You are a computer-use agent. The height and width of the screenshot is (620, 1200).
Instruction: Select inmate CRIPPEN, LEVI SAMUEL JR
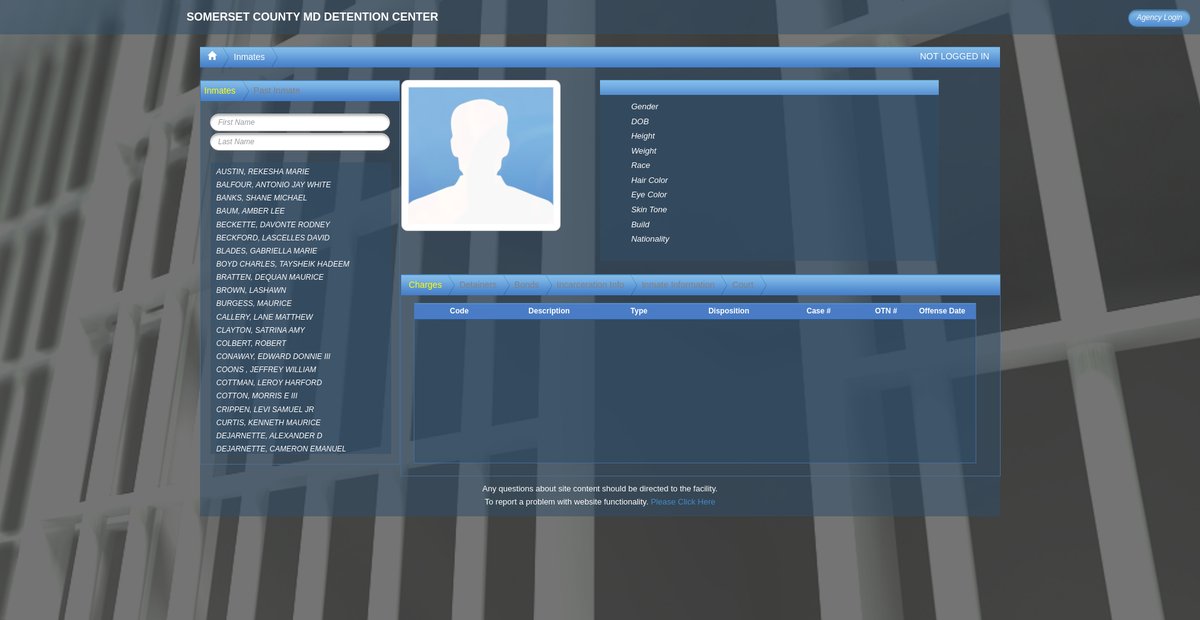265,409
